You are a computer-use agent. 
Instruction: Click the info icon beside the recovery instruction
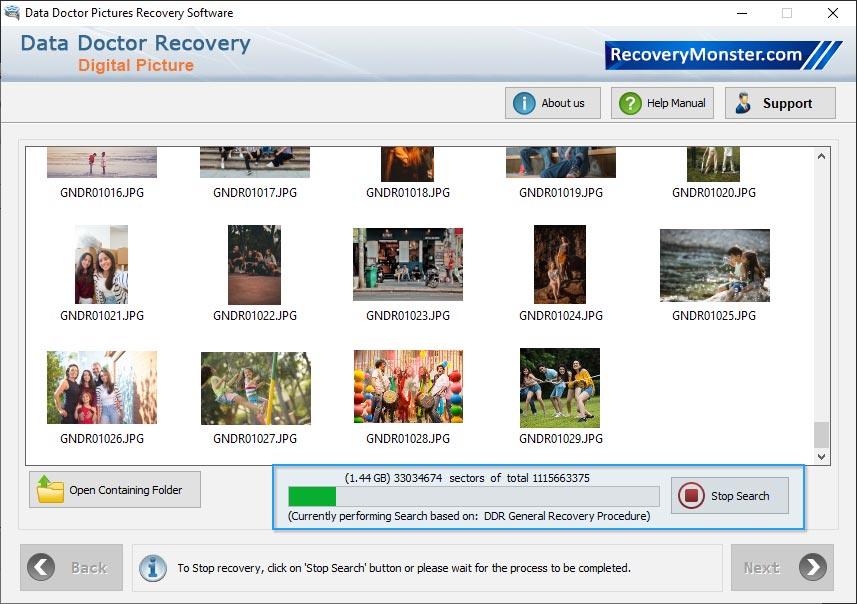point(152,567)
